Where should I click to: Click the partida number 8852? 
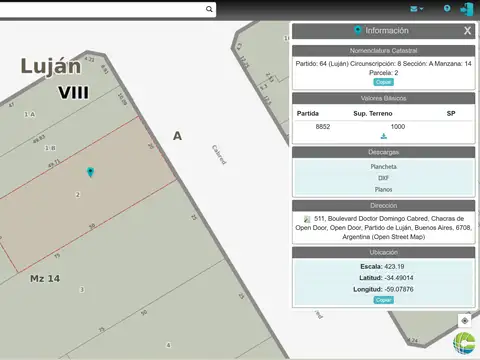pos(323,127)
